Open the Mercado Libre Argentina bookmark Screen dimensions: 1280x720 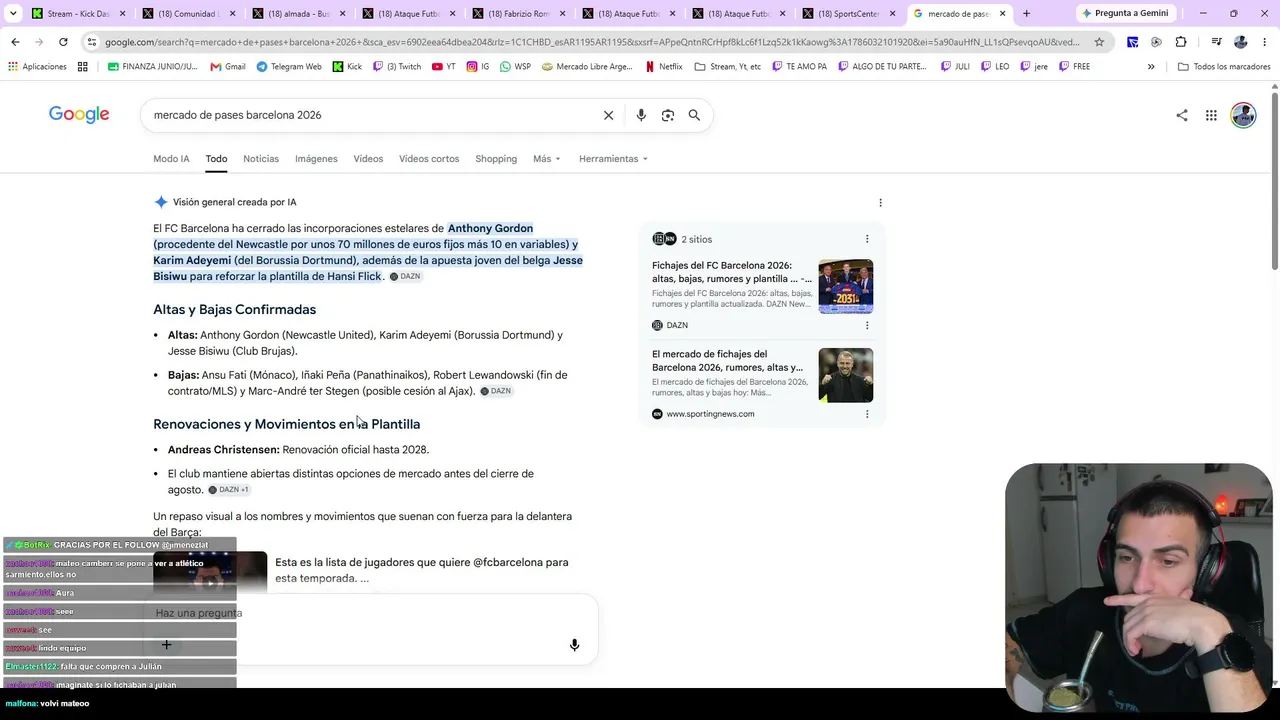(587, 66)
